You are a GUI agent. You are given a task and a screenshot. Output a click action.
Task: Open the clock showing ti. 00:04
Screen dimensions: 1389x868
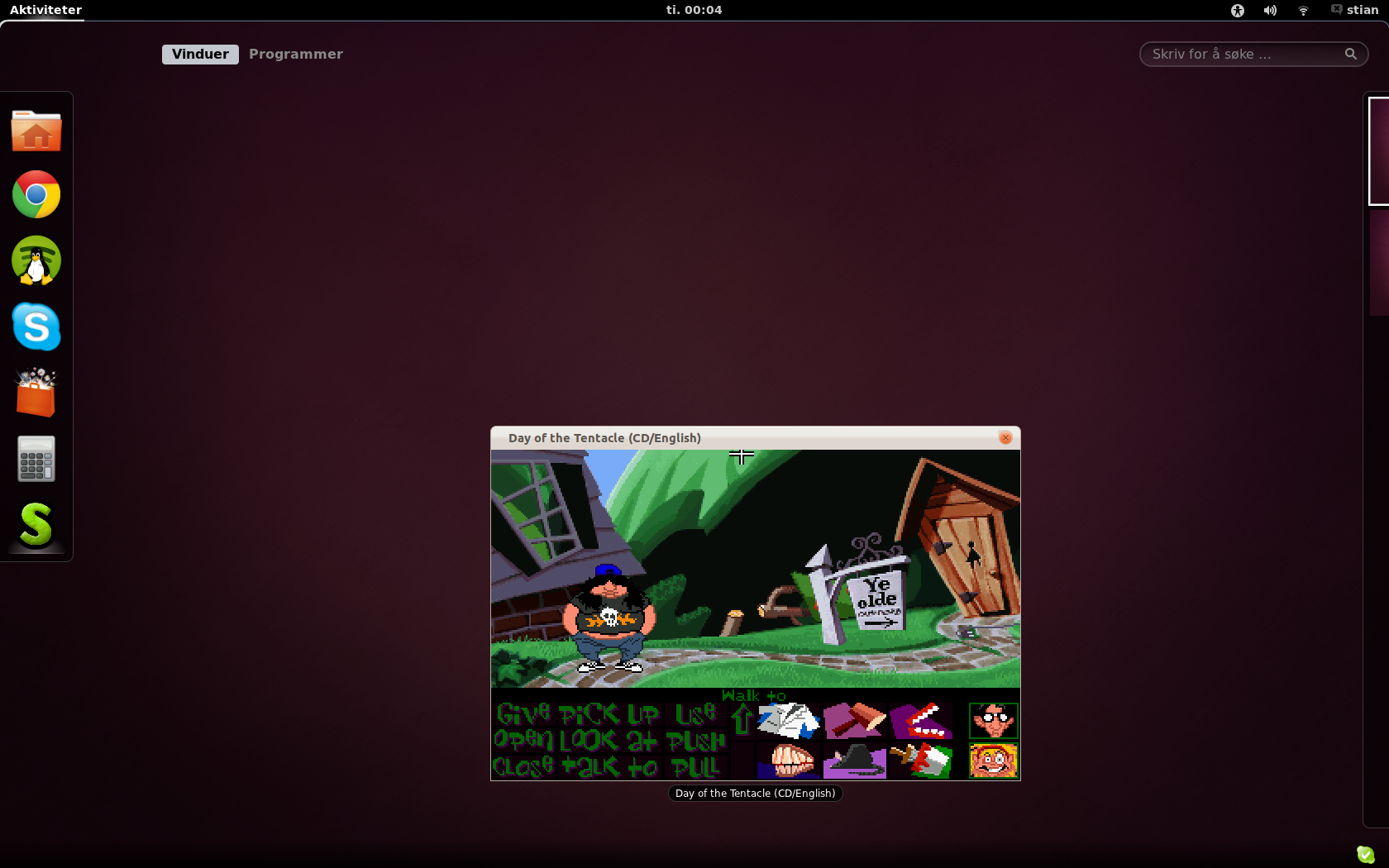pos(694,10)
